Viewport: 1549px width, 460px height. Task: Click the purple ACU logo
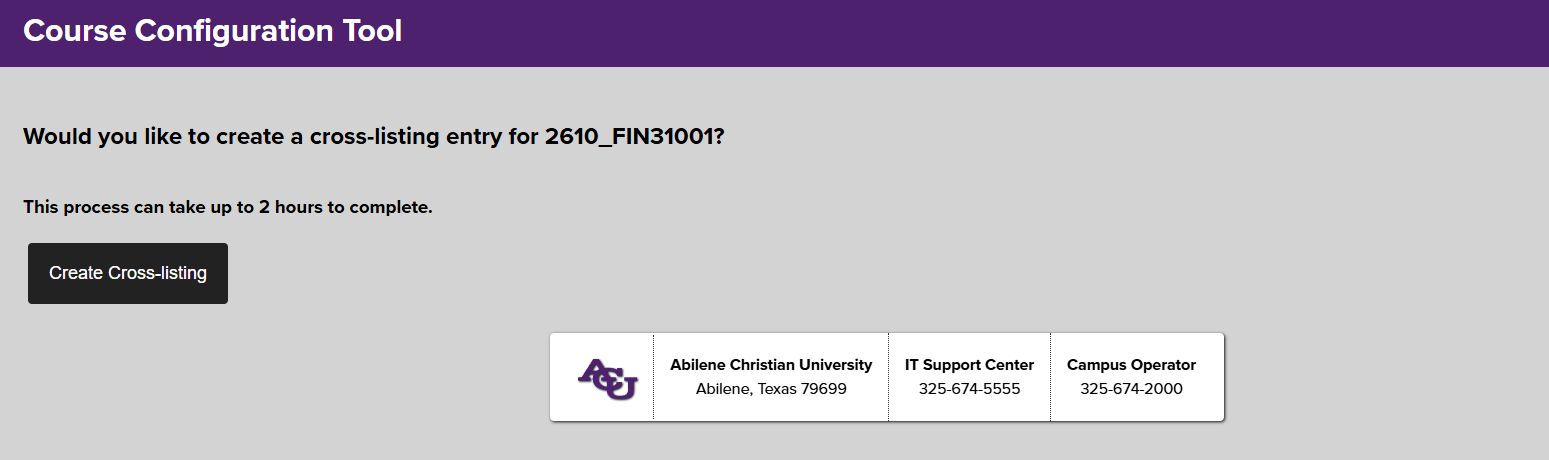pos(606,378)
